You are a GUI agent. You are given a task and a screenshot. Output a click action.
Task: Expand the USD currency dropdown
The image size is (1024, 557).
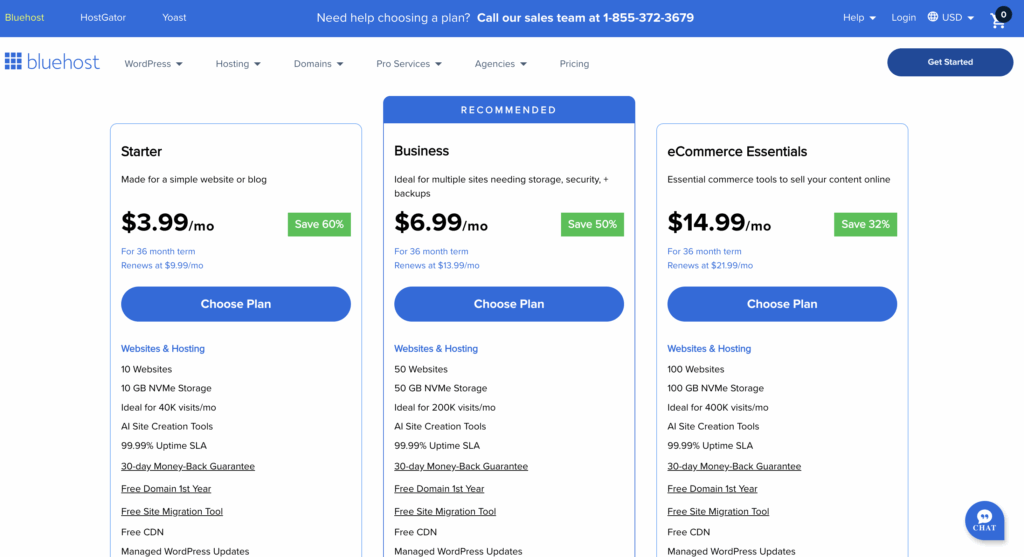point(957,18)
